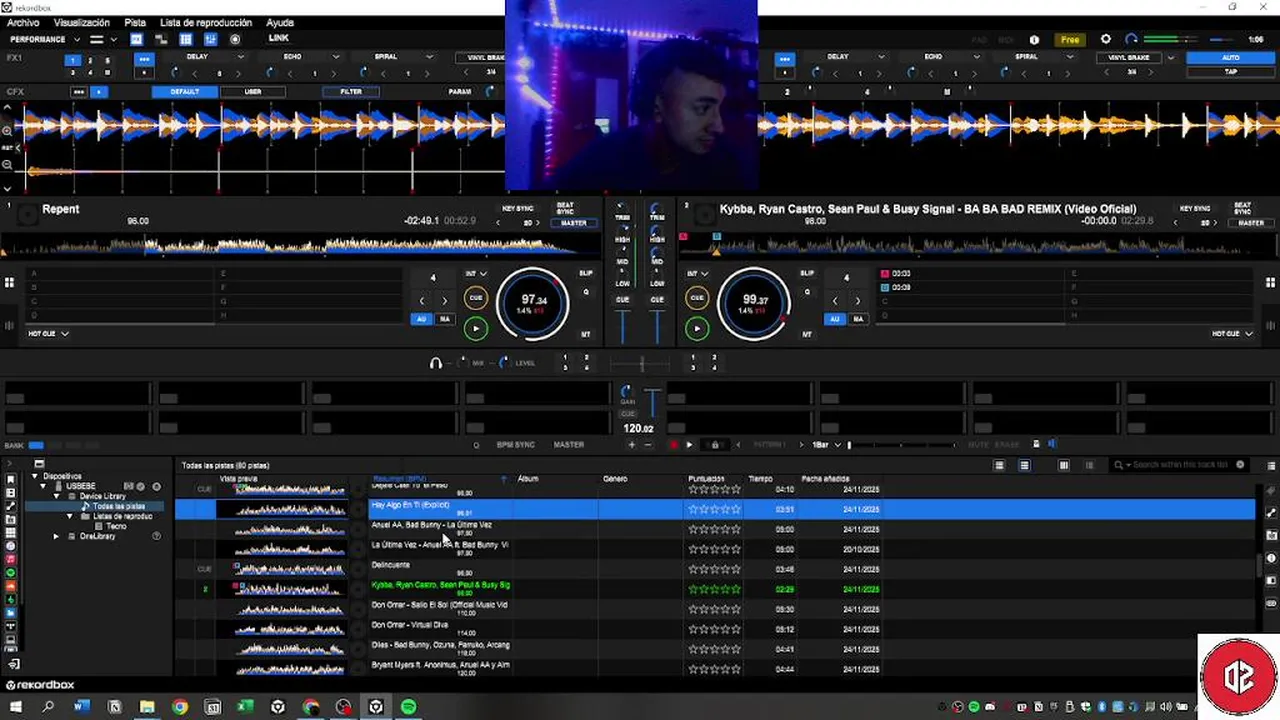Select track Delincuente

(x=391, y=565)
